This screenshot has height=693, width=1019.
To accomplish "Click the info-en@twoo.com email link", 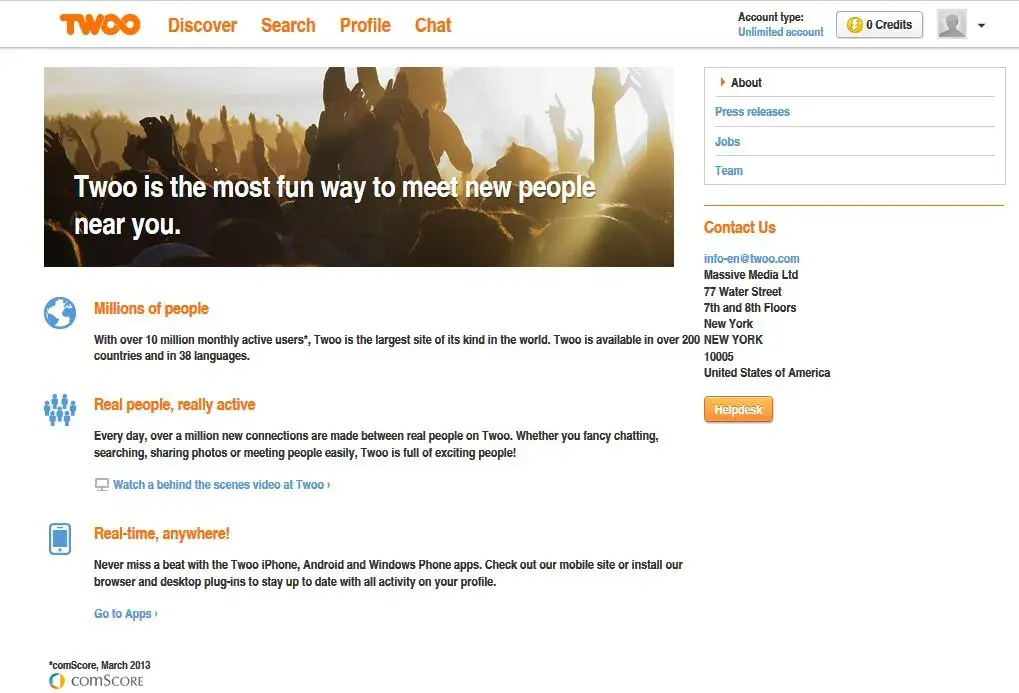I will pos(751,259).
